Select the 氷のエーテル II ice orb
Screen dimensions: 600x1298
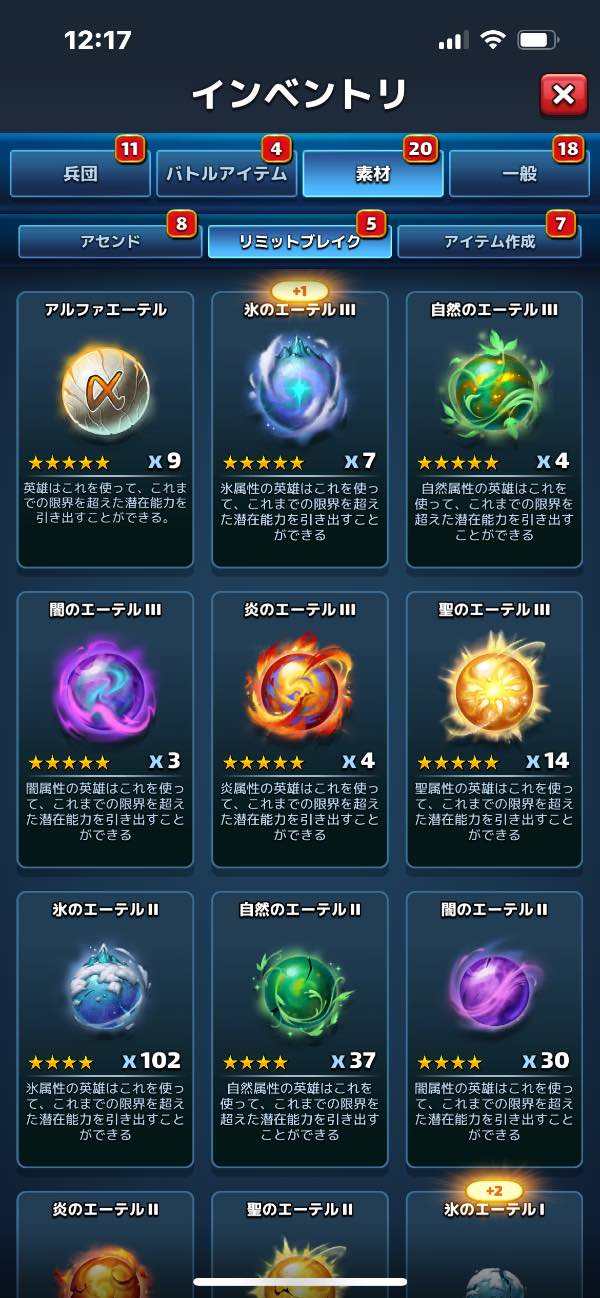105,987
